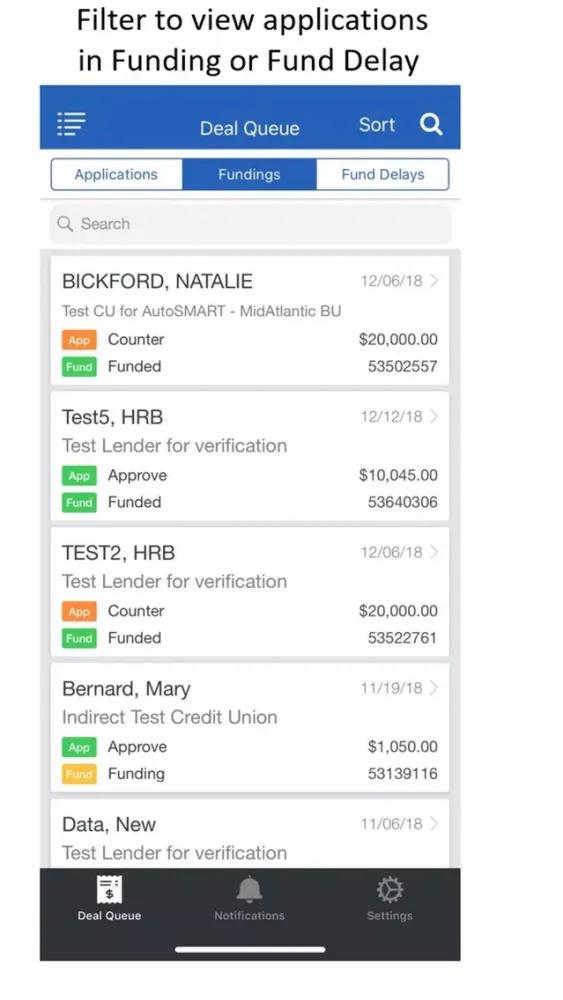Expand Test5, HRB deal chevron
The height and width of the screenshot is (1000, 563).
434,416
